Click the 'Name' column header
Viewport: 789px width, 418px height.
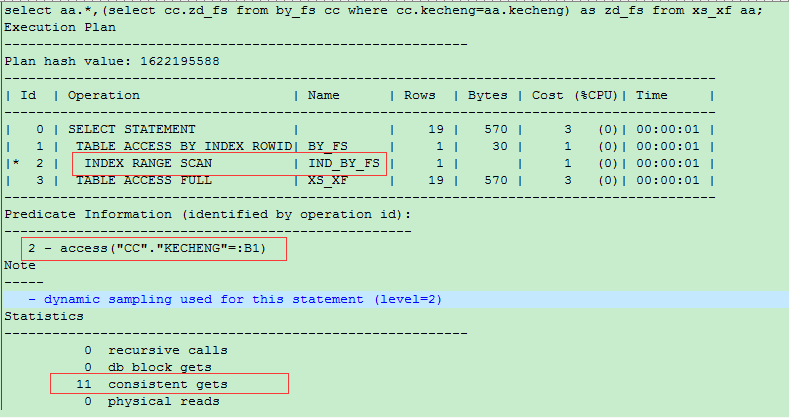324,95
